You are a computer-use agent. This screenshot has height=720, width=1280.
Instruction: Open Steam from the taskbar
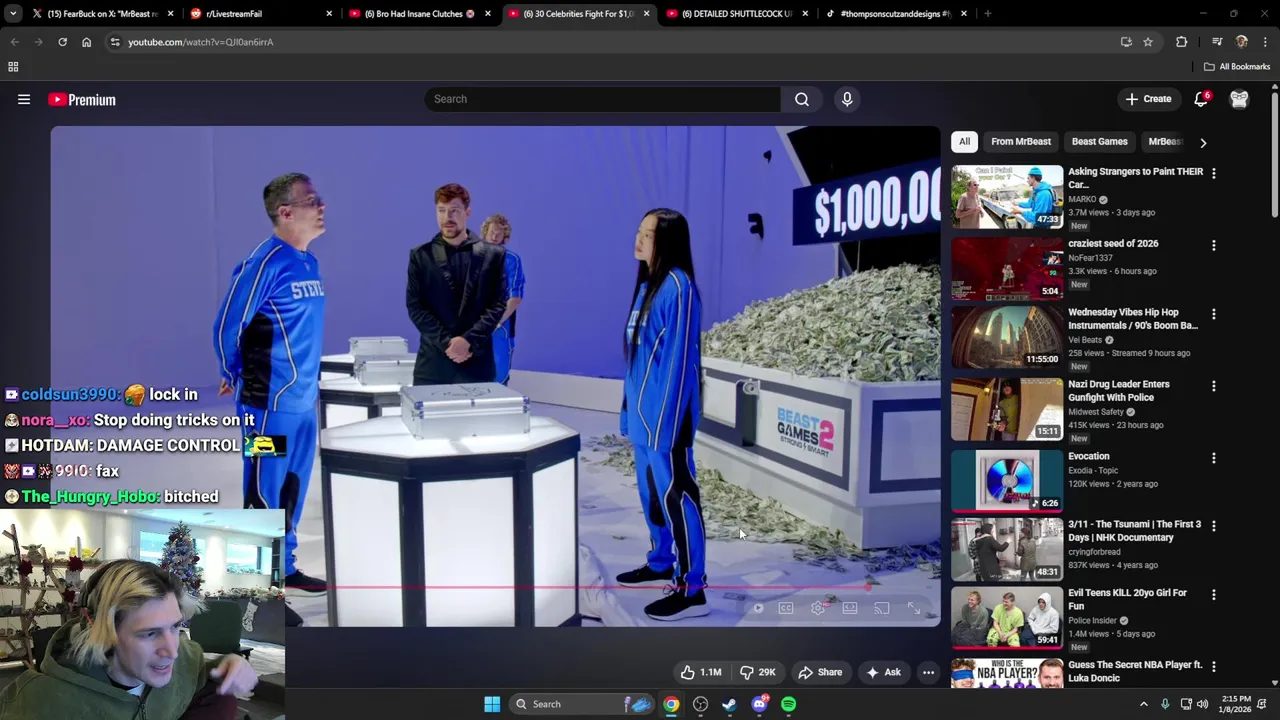[730, 704]
